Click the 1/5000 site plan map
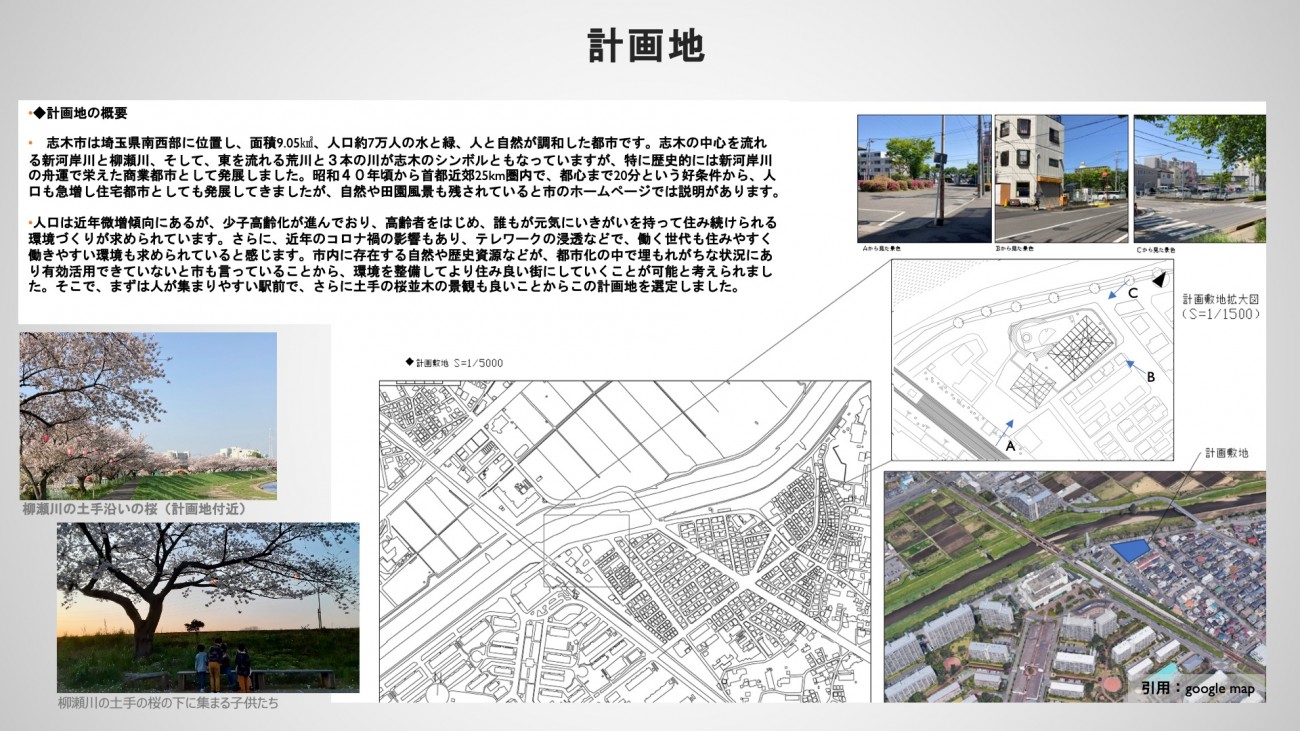This screenshot has height=731, width=1300. 624,540
